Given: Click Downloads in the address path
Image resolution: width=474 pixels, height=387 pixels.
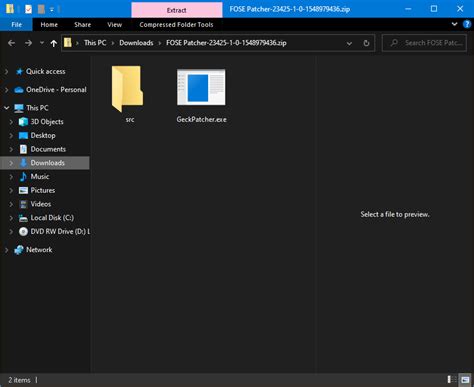Looking at the screenshot, I should (x=136, y=43).
